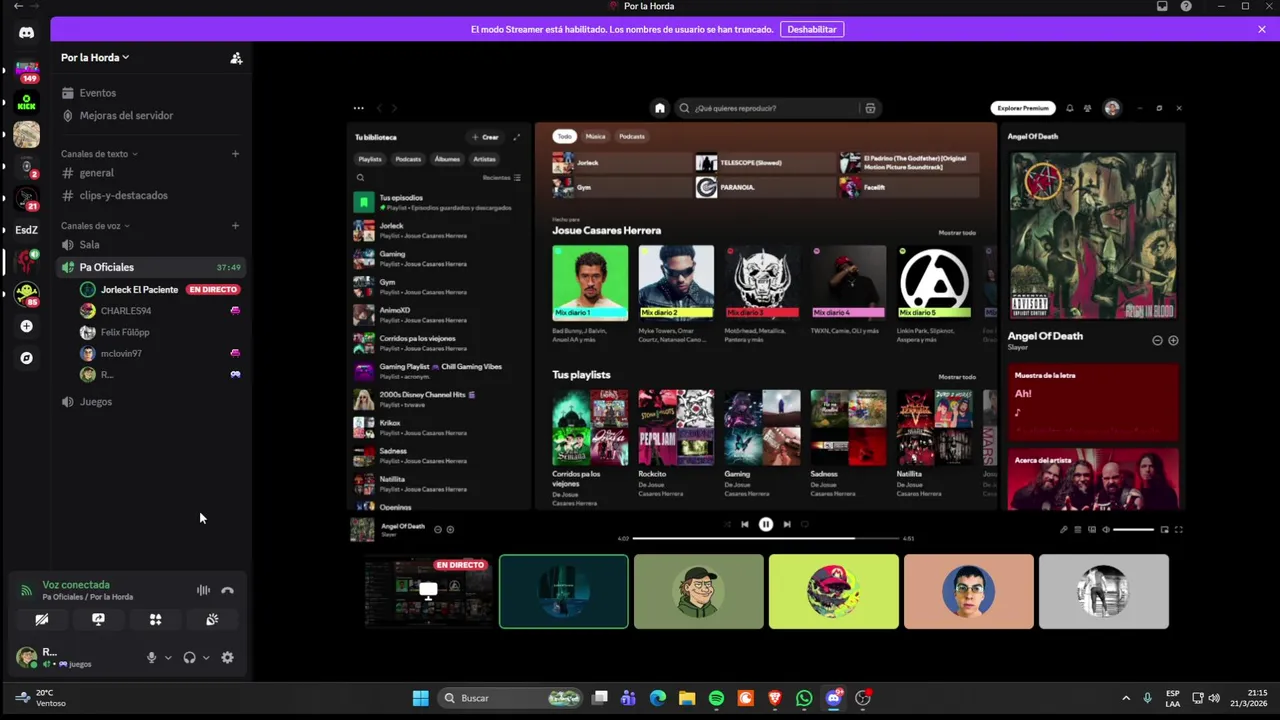Viewport: 1280px width, 720px height.
Task: Open WhatsApp from the Windows taskbar
Action: 804,698
